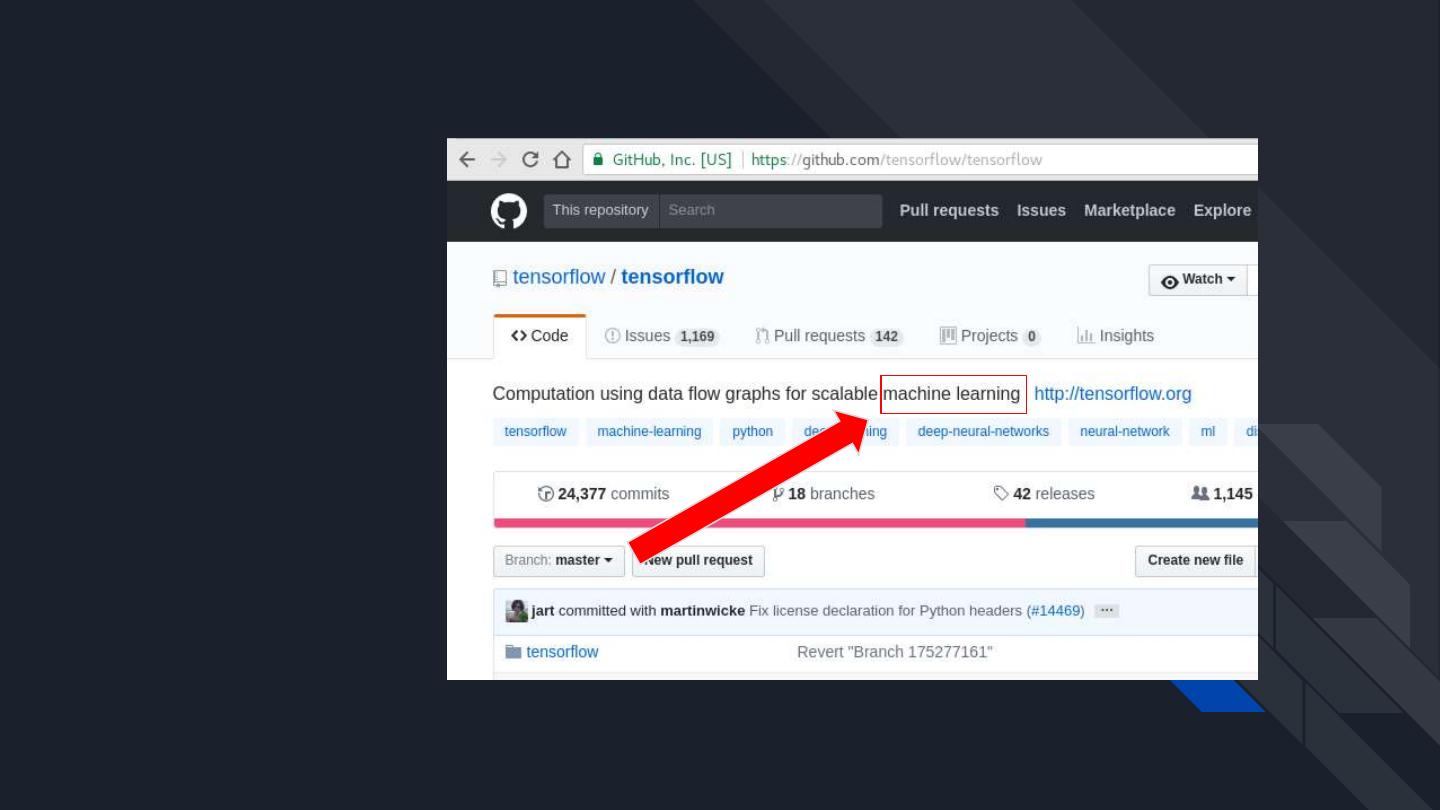The width and height of the screenshot is (1440, 810).
Task: Open Pull requests in the top navigation
Action: (x=949, y=210)
